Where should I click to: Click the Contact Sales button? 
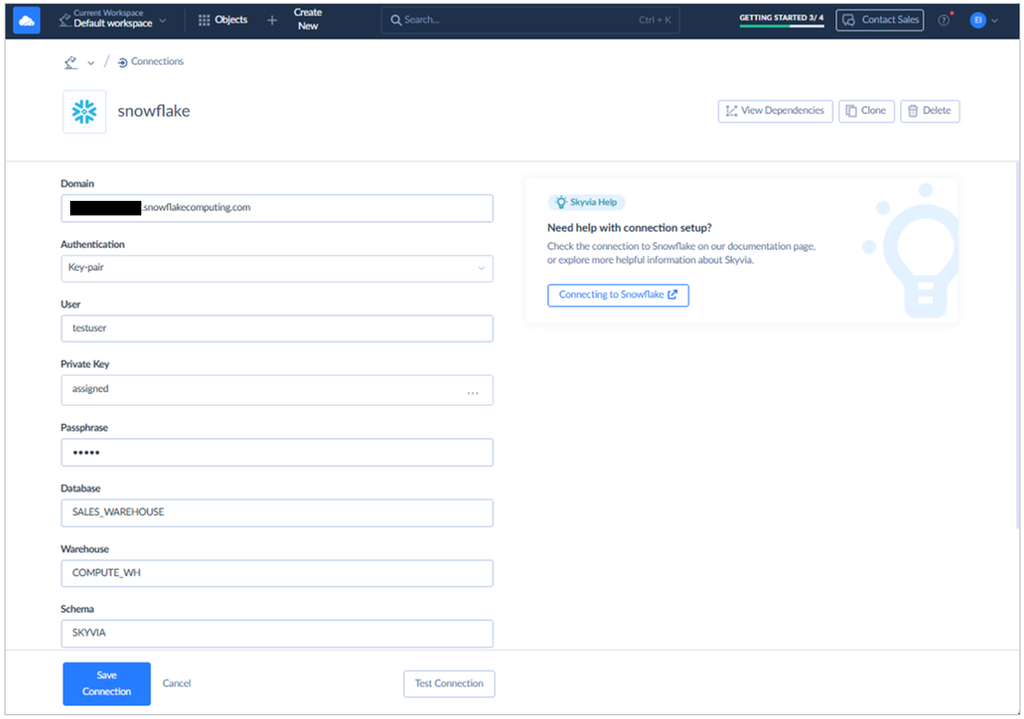pos(880,20)
